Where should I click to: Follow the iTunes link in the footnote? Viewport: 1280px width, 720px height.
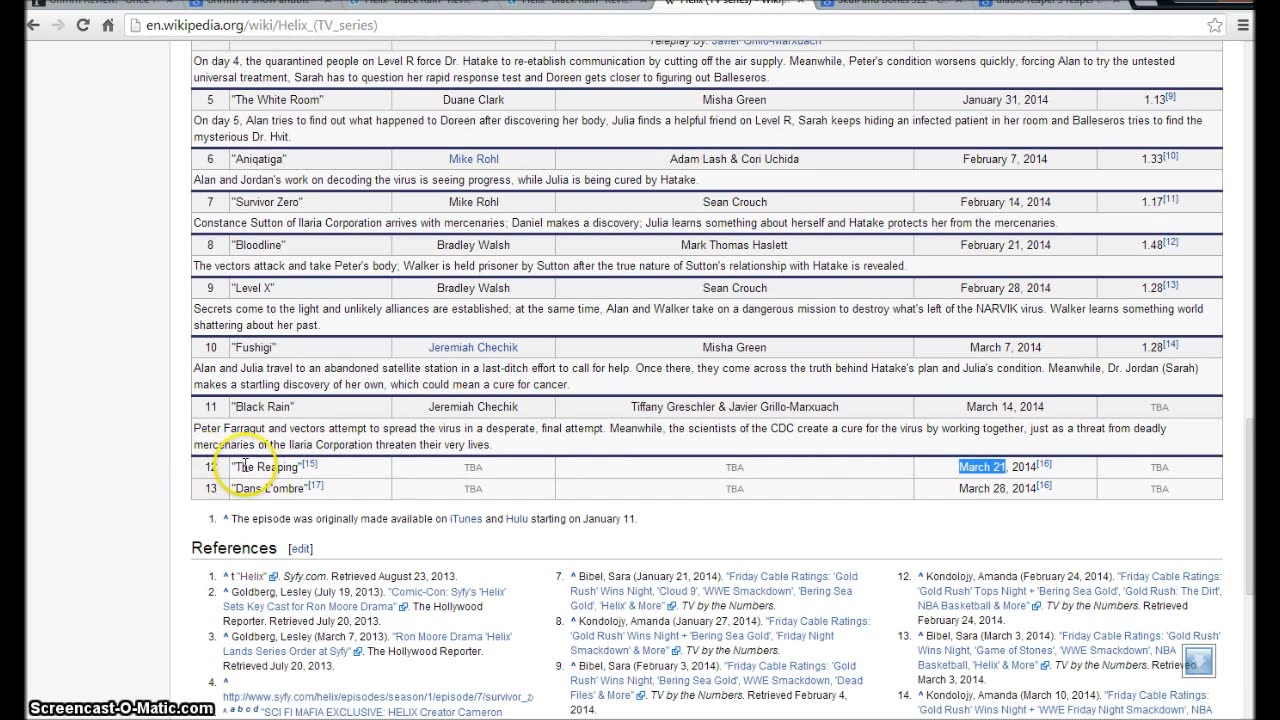466,519
